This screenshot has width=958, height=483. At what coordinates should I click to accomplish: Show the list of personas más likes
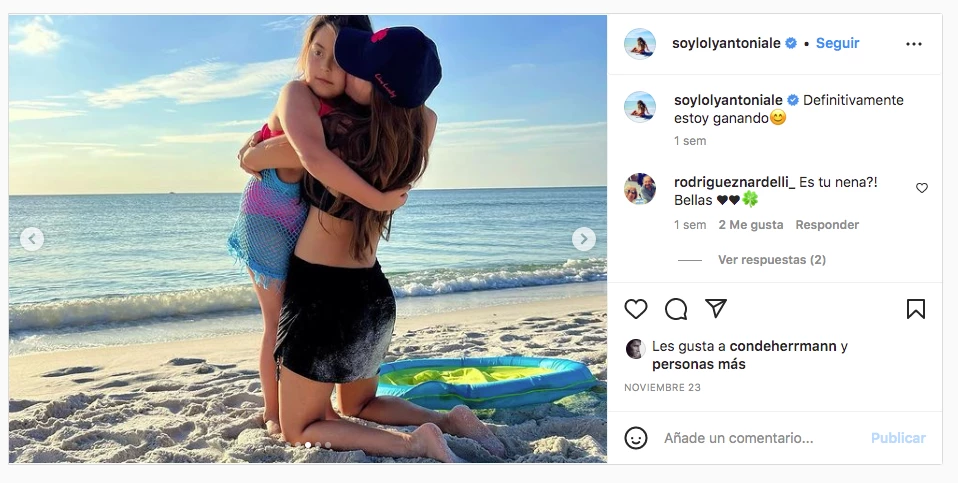pyautogui.click(x=698, y=365)
